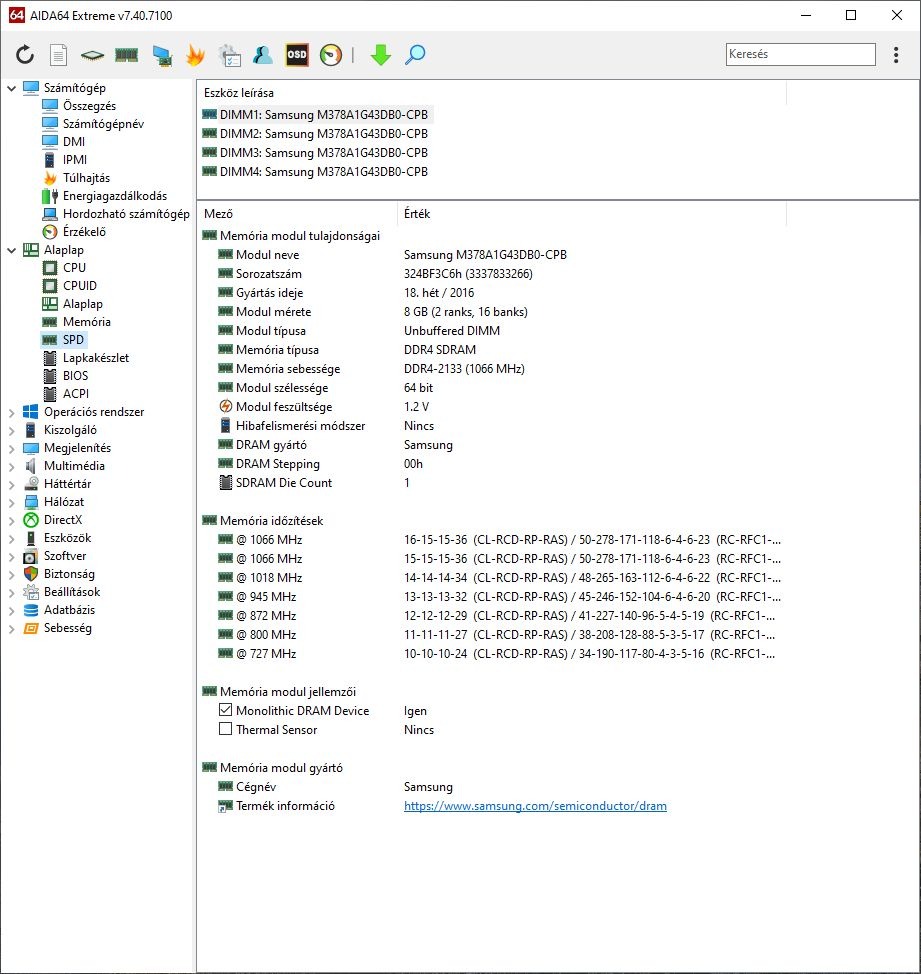Image resolution: width=921 pixels, height=974 pixels.
Task: Select the Adatbázis tree item
Action: coord(69,610)
